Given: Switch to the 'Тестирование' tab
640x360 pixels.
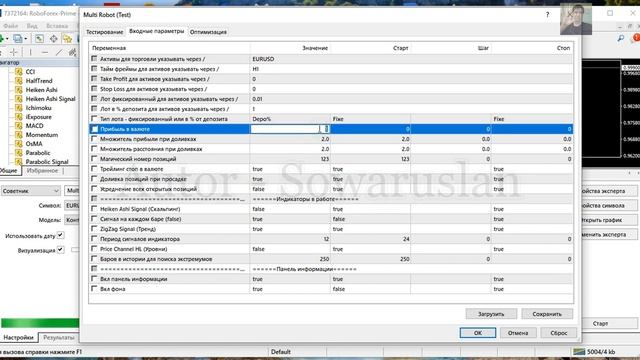Looking at the screenshot, I should [x=104, y=32].
